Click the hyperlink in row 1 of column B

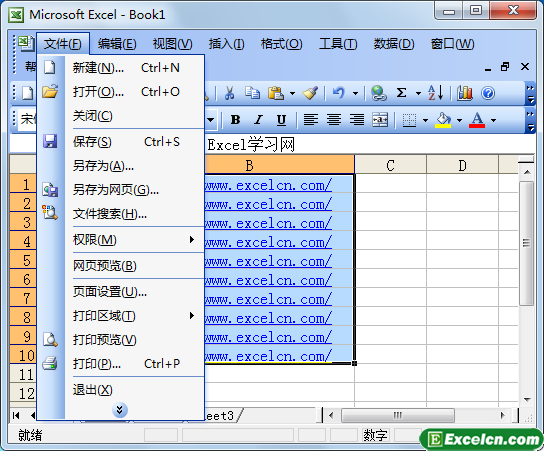[x=268, y=186]
